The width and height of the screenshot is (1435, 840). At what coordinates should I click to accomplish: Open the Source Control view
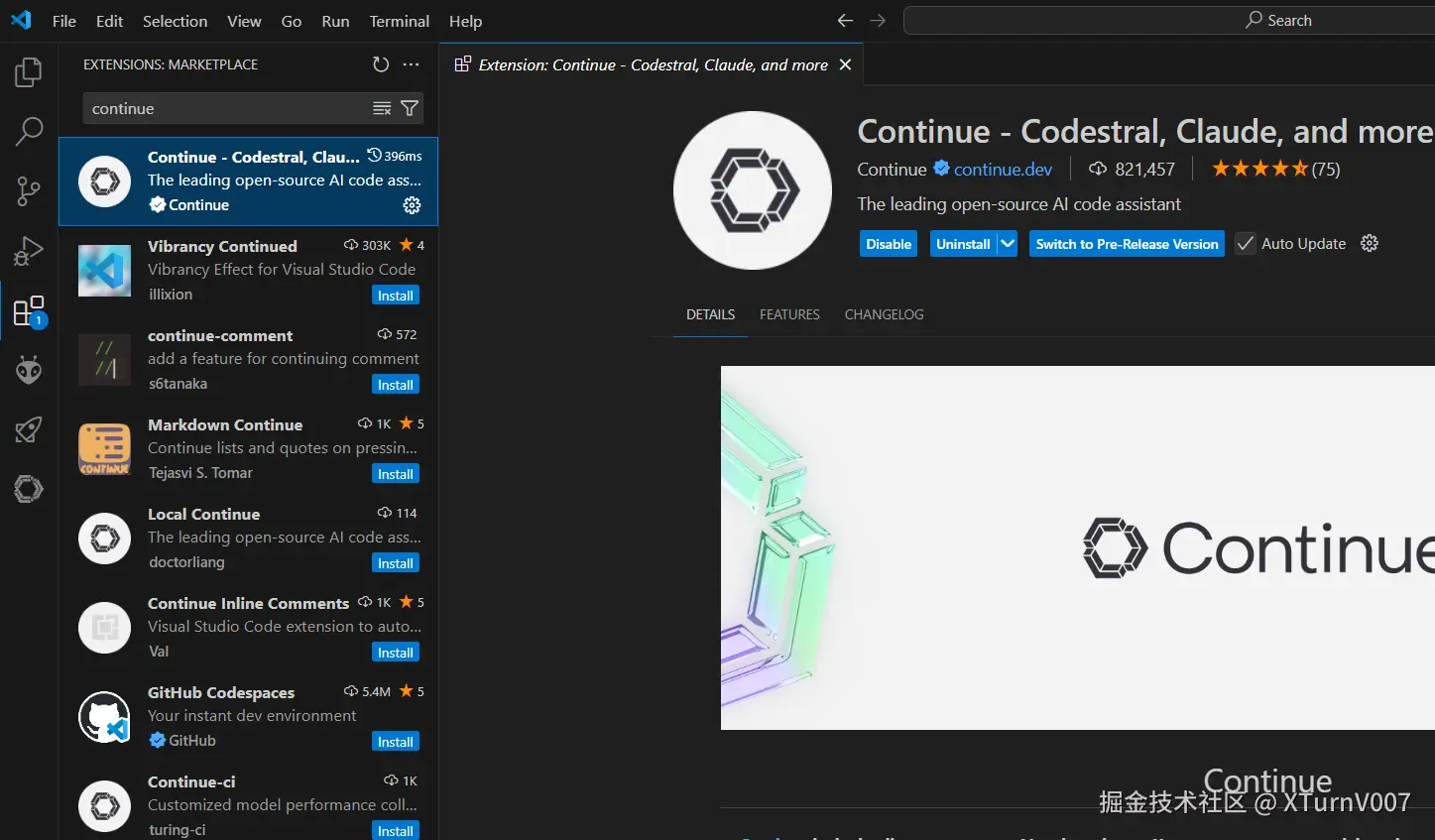pyautogui.click(x=28, y=190)
